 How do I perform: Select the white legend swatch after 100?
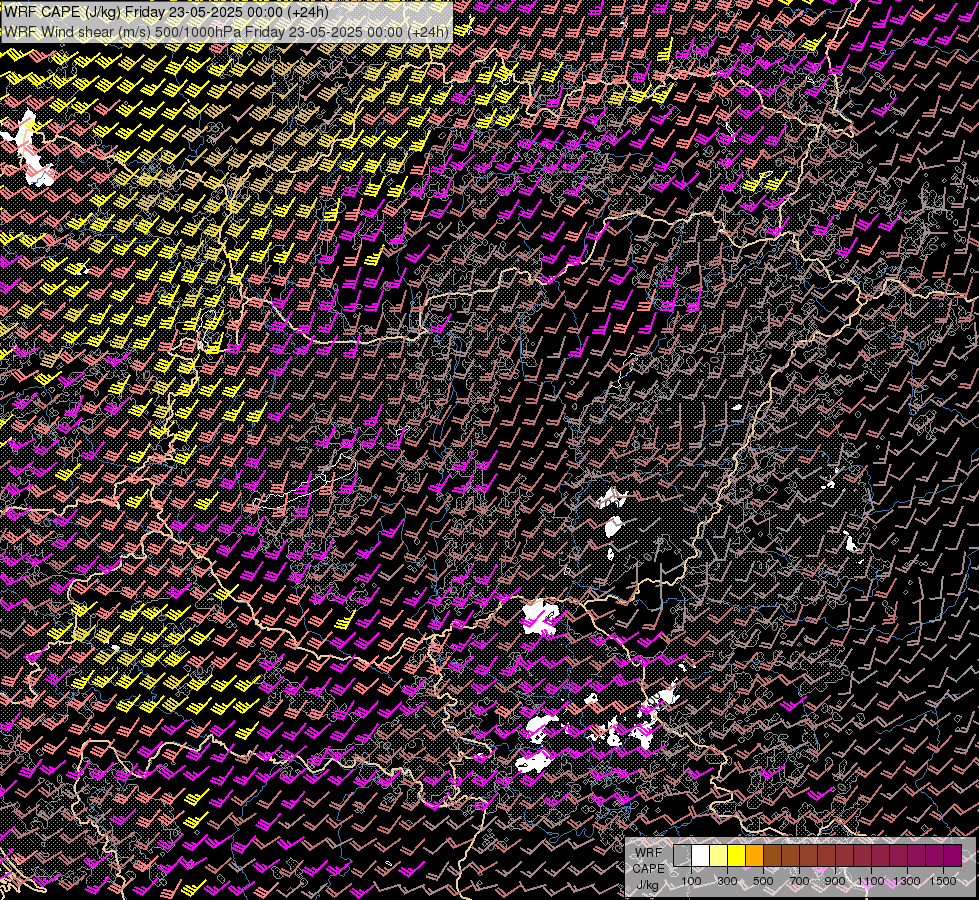701,855
